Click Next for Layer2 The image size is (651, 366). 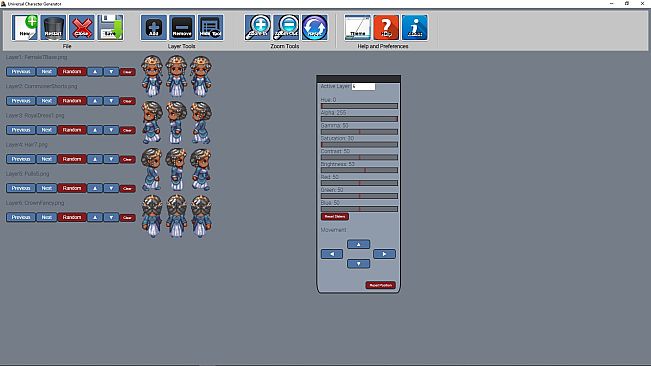[46, 101]
